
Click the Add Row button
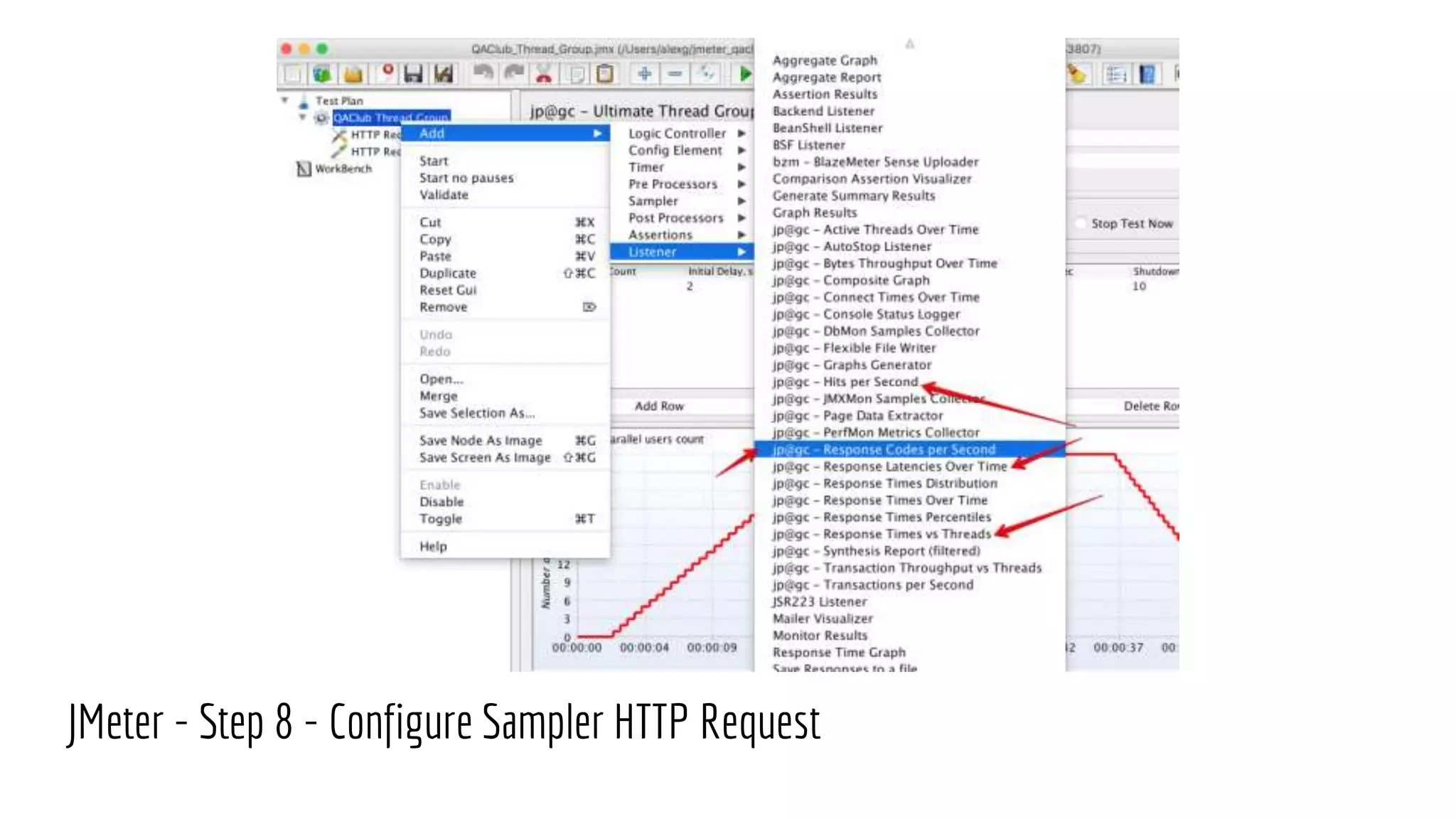[659, 406]
